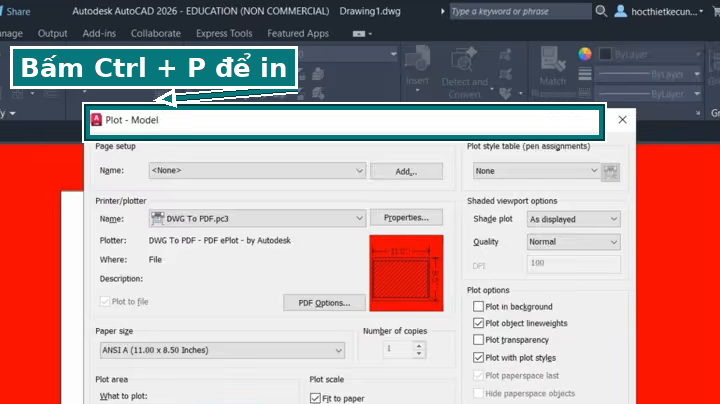The width and height of the screenshot is (720, 404).
Task: Enable Plot transparency checkbox
Action: pos(478,340)
